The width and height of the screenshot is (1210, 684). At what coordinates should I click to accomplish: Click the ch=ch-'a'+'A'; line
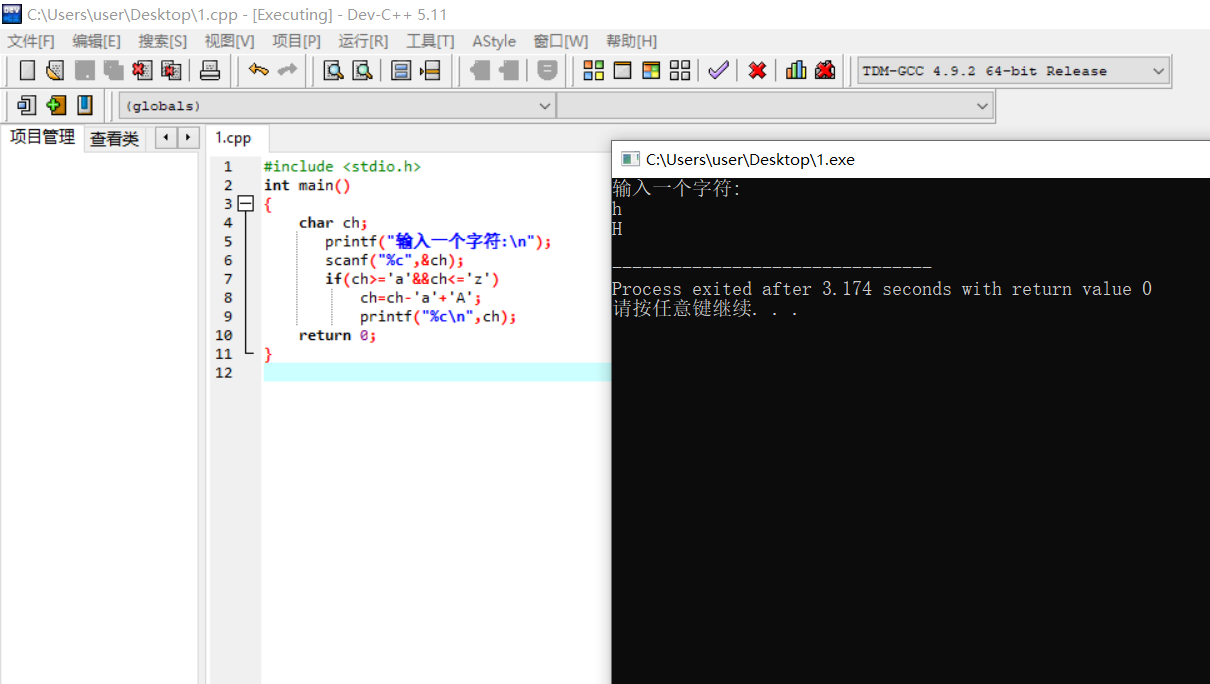[x=421, y=298]
